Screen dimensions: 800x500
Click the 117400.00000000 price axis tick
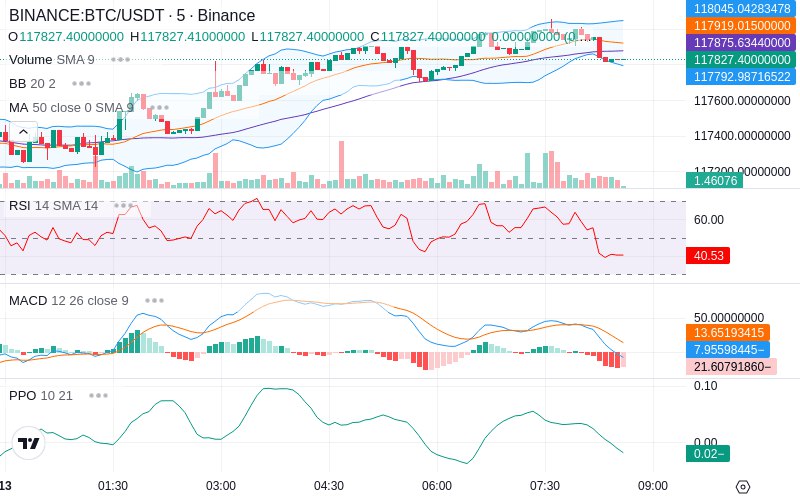click(x=742, y=136)
